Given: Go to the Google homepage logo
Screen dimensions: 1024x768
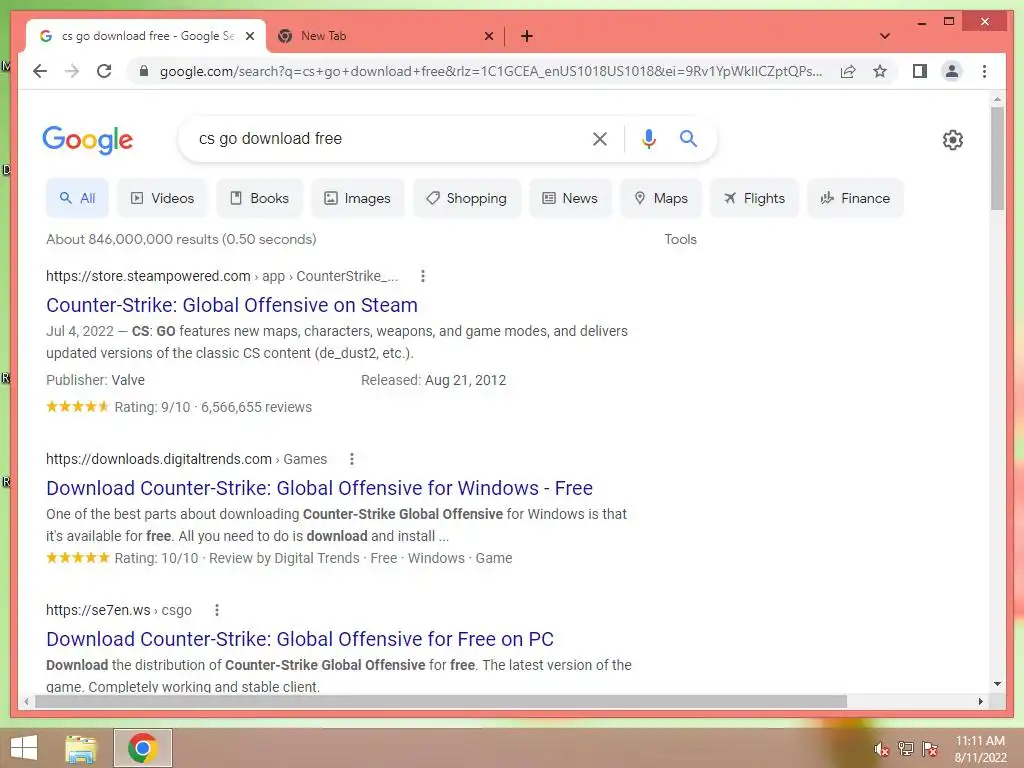Looking at the screenshot, I should 88,140.
